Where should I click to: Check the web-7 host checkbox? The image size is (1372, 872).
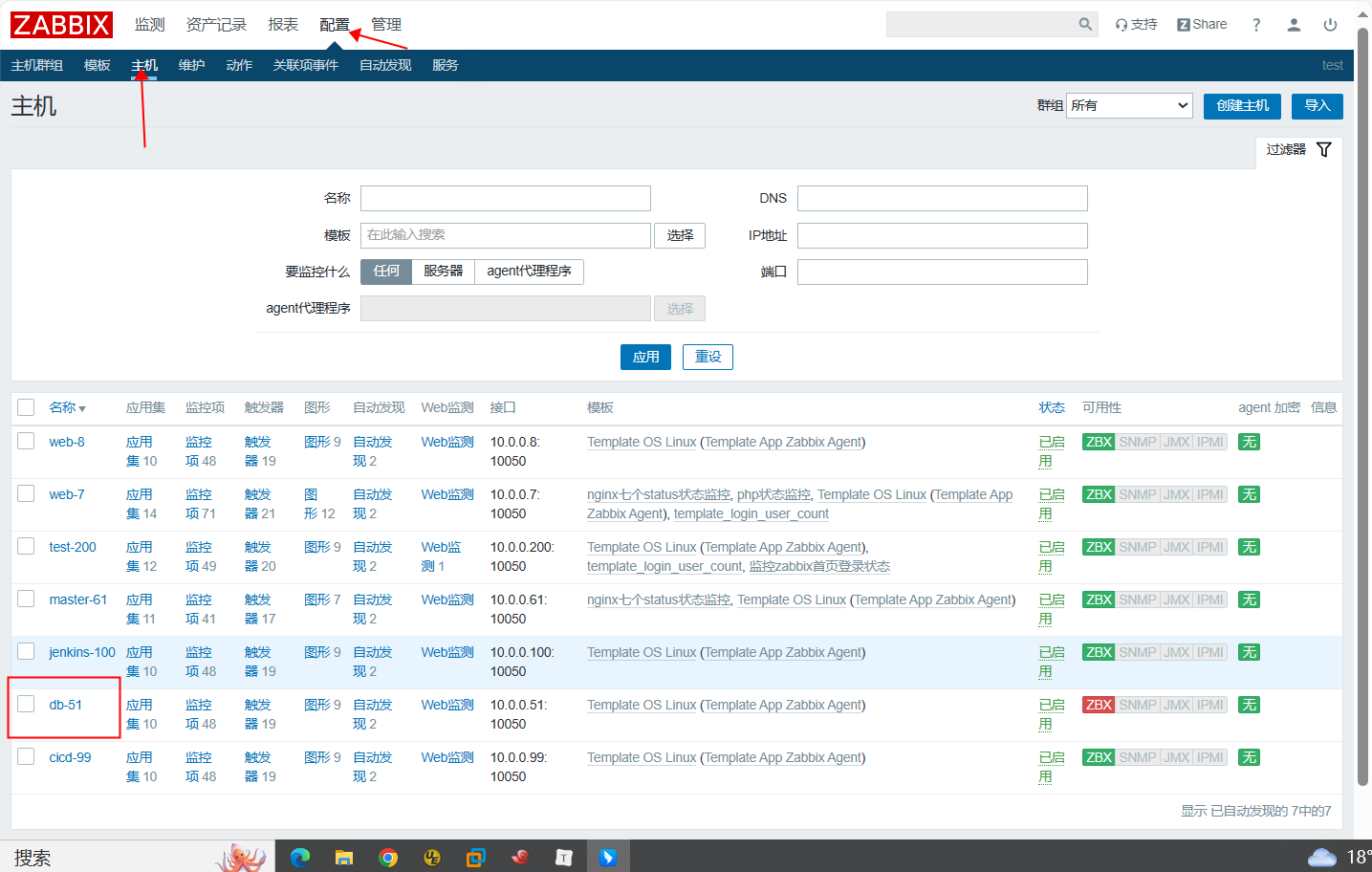(x=26, y=493)
